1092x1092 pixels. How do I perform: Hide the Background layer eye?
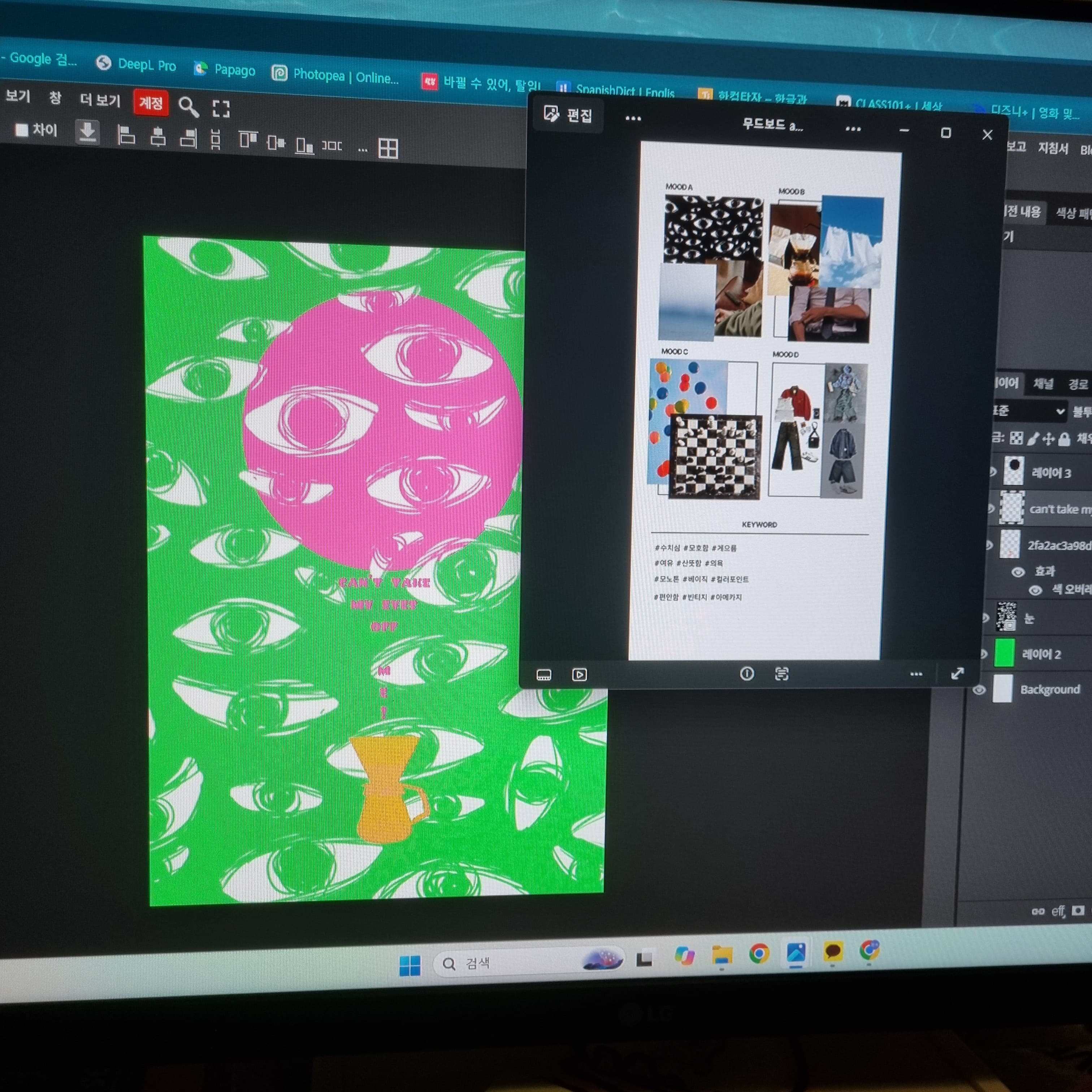[980, 690]
